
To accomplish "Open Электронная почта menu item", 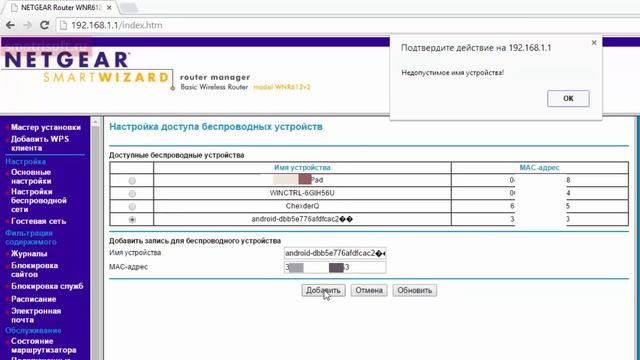I will coord(36,315).
